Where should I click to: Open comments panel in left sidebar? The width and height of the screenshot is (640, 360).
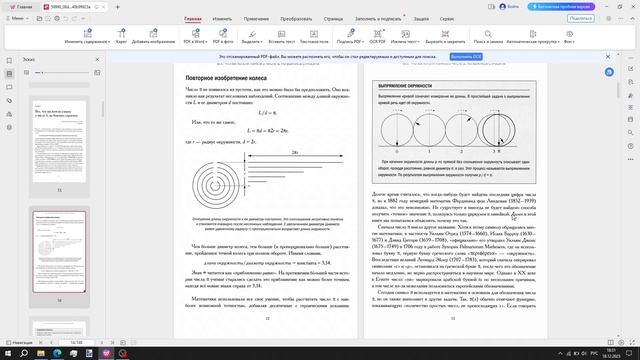(9, 87)
